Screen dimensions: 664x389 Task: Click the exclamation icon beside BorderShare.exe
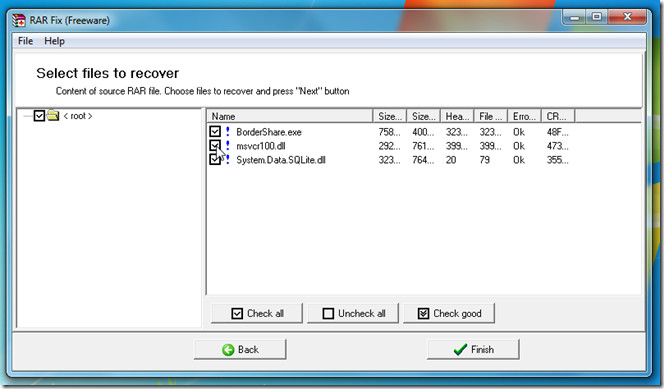pyautogui.click(x=228, y=131)
